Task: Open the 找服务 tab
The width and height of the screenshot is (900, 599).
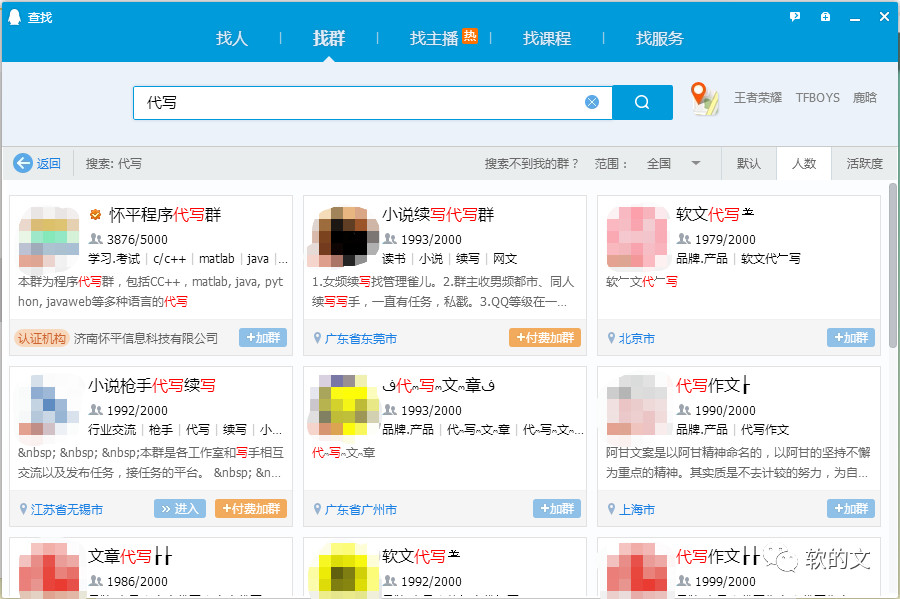Action: (x=660, y=38)
